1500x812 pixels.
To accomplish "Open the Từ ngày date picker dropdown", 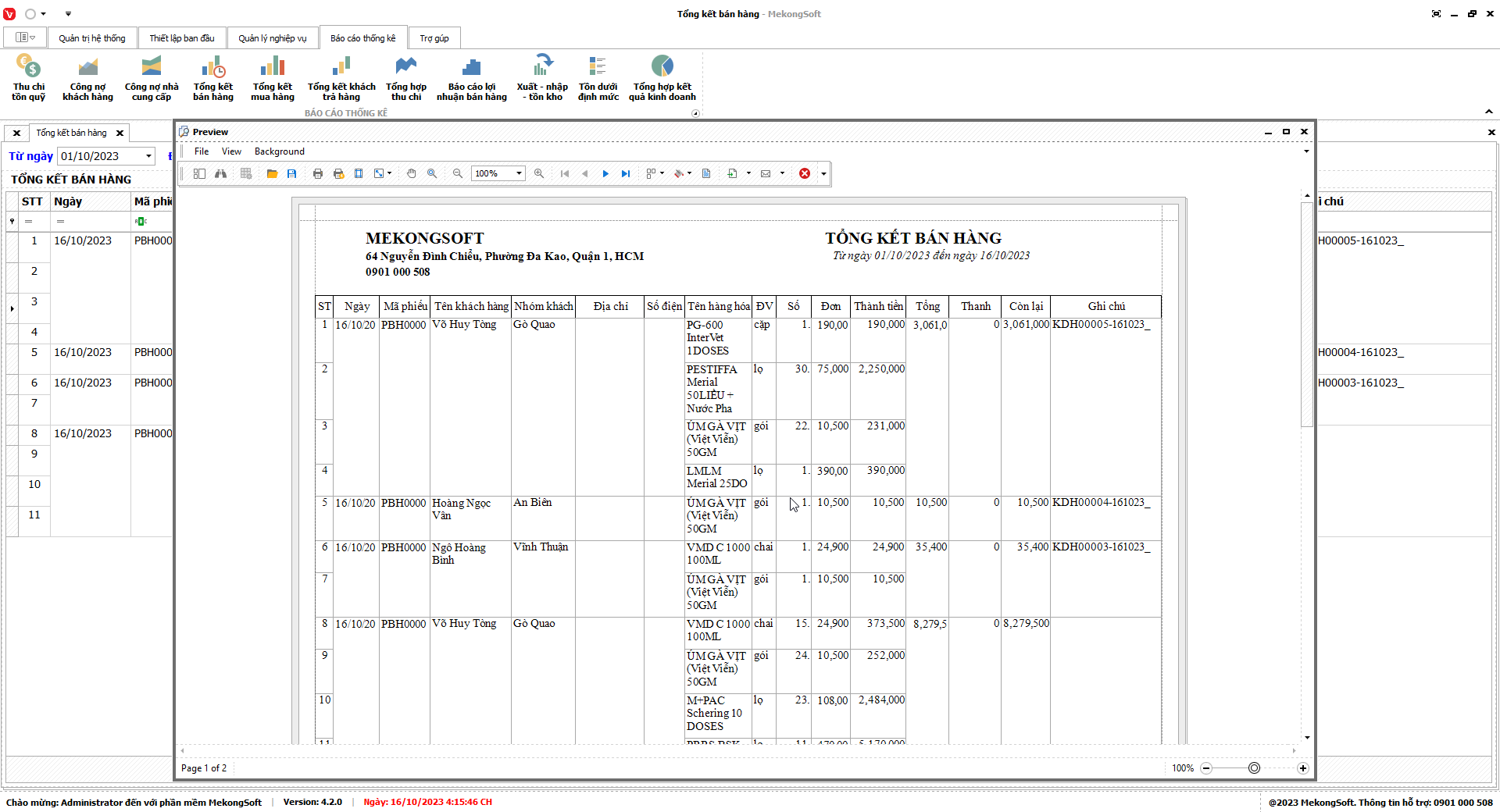I will pos(148,156).
